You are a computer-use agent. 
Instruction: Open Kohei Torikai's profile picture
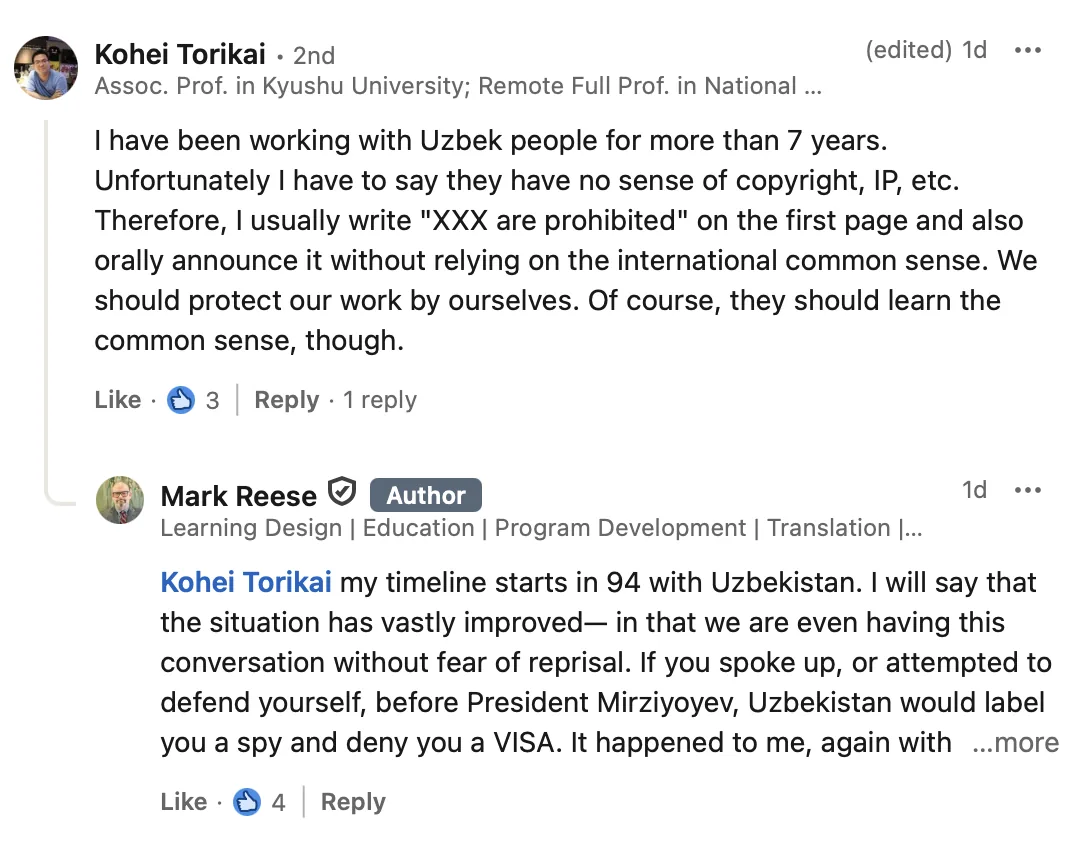(x=46, y=68)
